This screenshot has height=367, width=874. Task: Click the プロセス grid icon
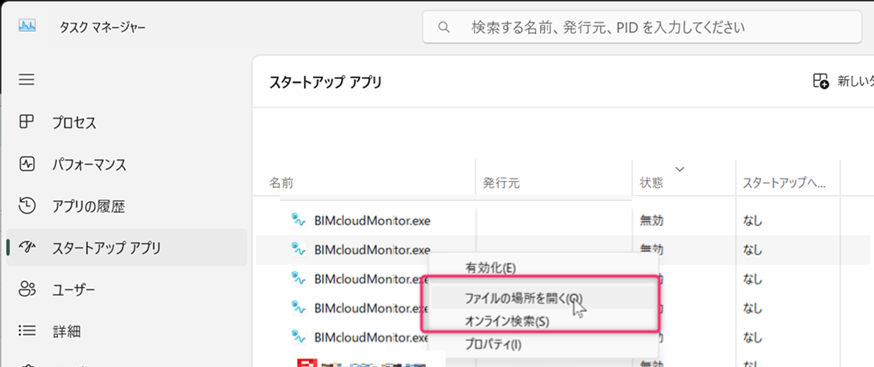pyautogui.click(x=27, y=122)
